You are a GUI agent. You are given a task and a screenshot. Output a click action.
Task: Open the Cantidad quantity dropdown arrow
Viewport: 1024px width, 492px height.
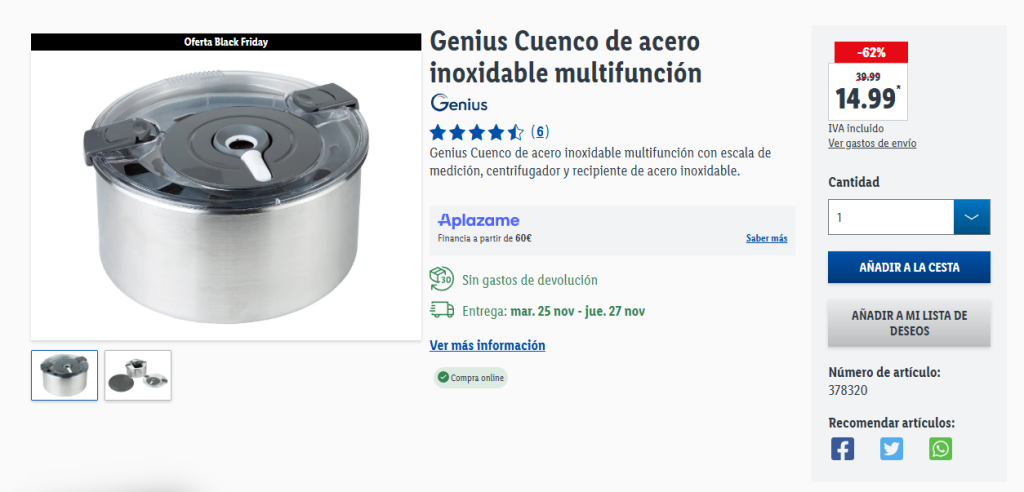point(972,217)
